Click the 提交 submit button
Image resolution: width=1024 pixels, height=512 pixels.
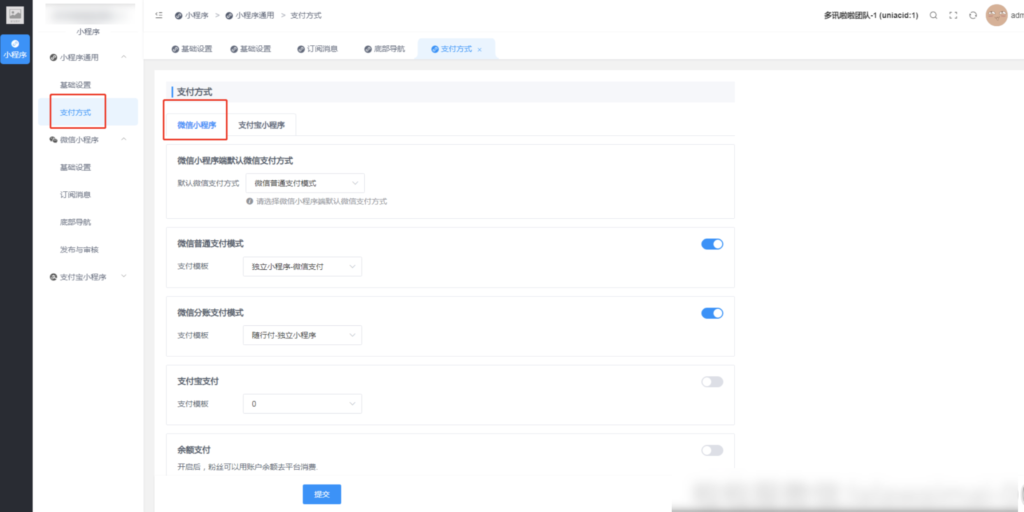[x=322, y=494]
